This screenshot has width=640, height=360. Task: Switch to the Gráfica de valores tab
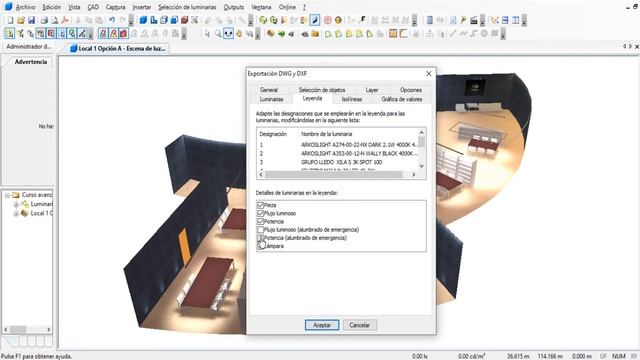(x=402, y=99)
